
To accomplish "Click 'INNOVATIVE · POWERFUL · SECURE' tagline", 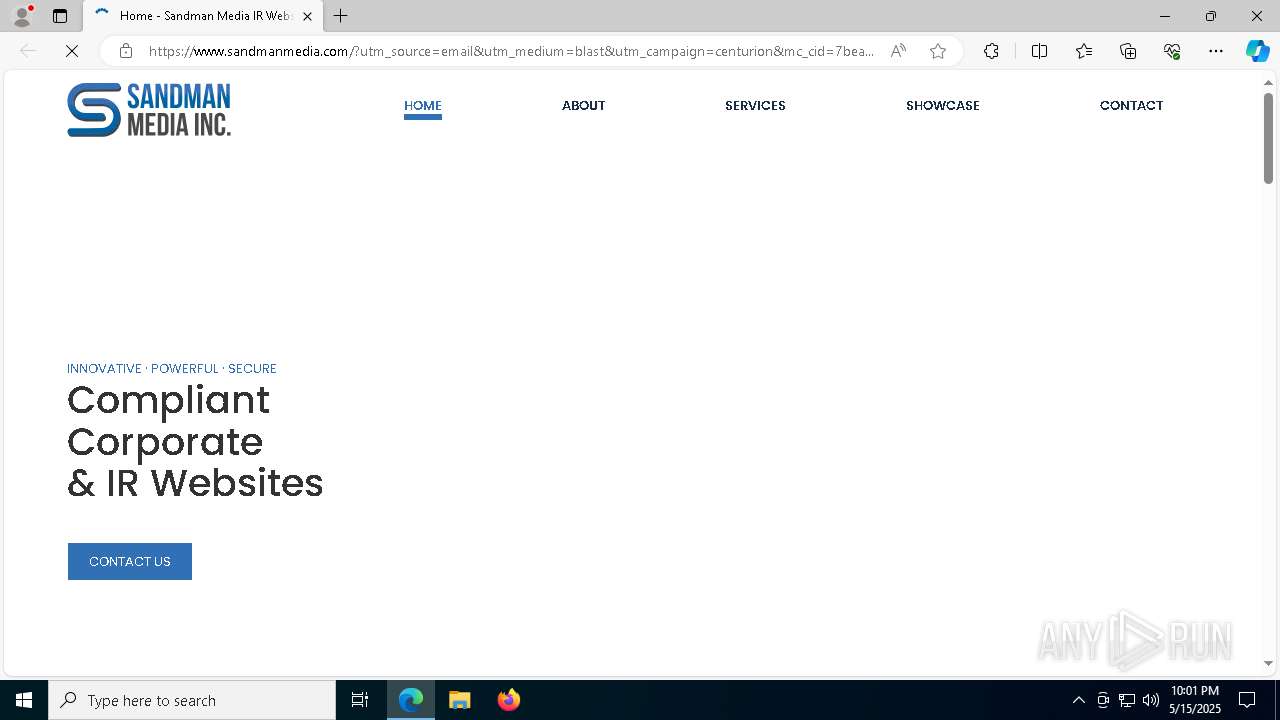I will pyautogui.click(x=172, y=368).
